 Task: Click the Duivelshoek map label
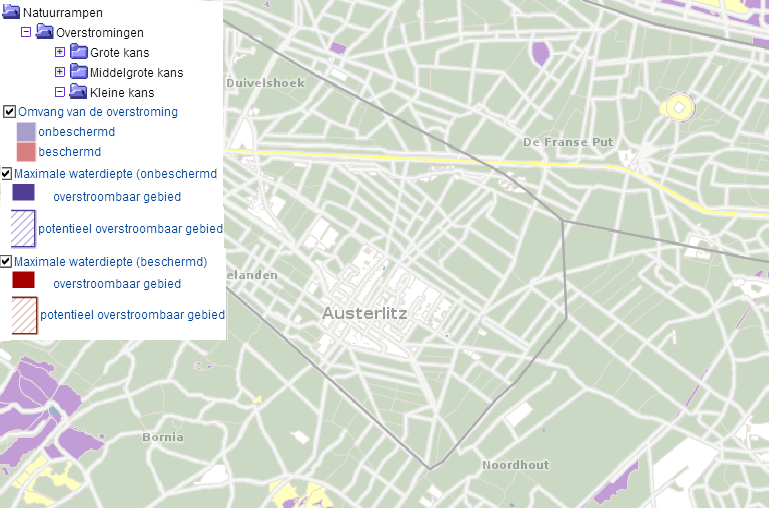pos(265,83)
